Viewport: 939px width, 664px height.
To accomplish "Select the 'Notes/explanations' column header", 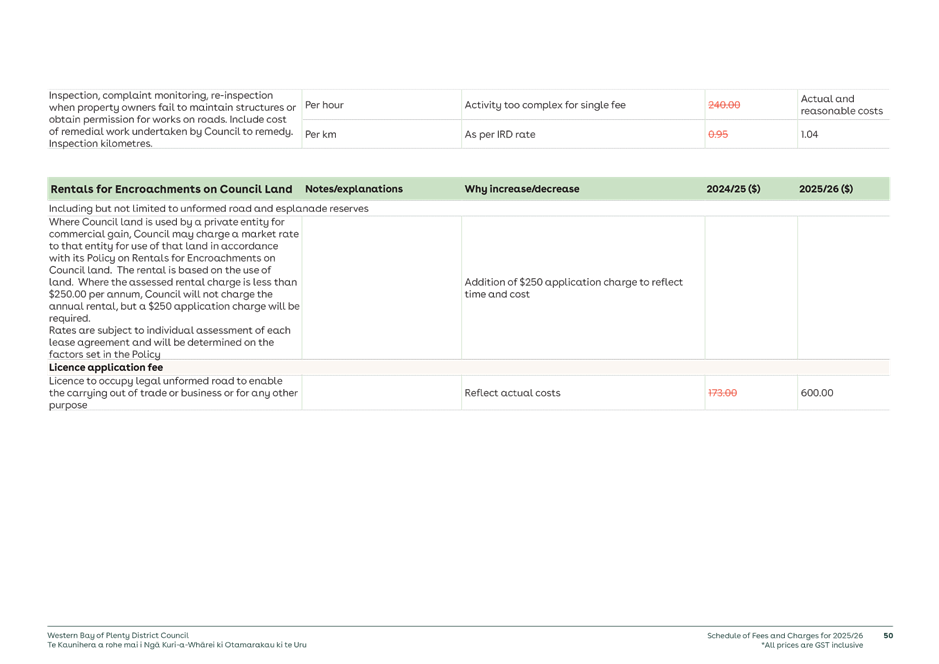I will coord(354,189).
